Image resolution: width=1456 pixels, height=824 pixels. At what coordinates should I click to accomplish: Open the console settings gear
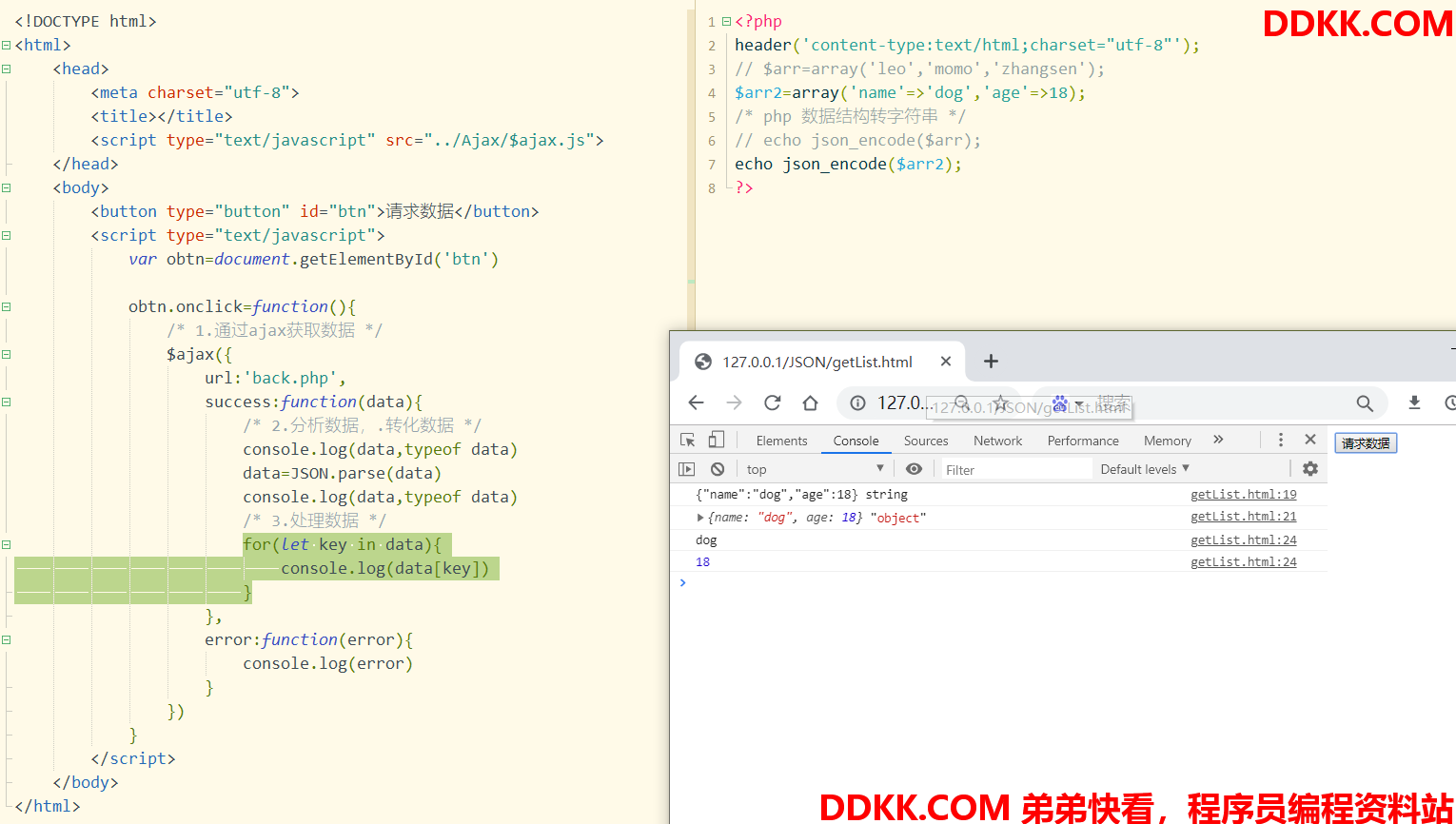tap(1310, 469)
